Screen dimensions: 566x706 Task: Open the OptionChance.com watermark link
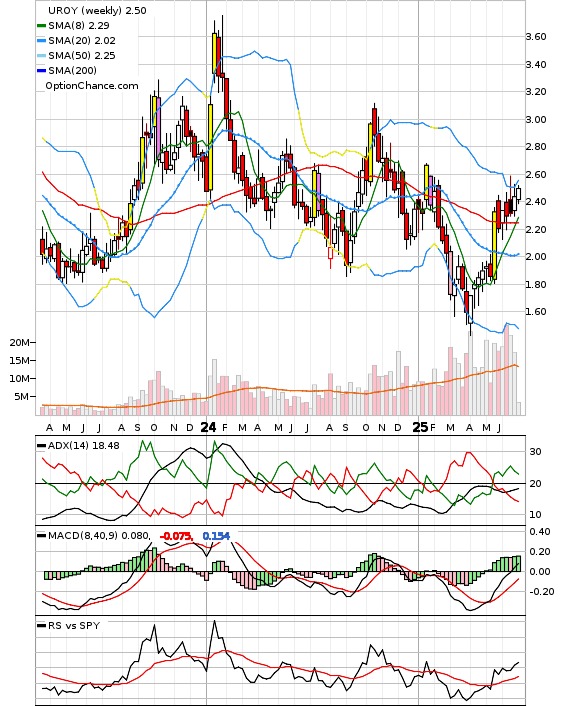pyautogui.click(x=92, y=86)
